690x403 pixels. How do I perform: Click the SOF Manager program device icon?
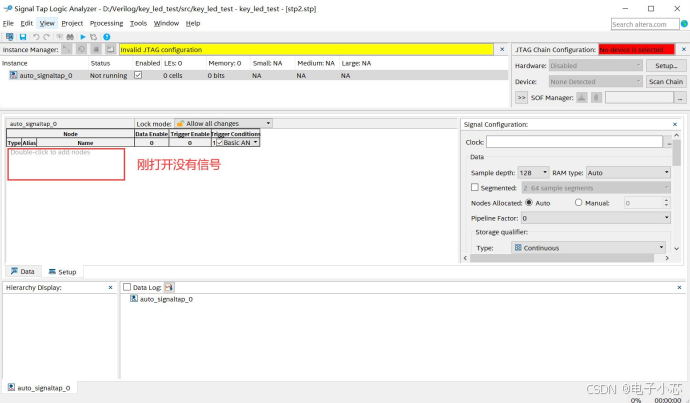tap(582, 98)
